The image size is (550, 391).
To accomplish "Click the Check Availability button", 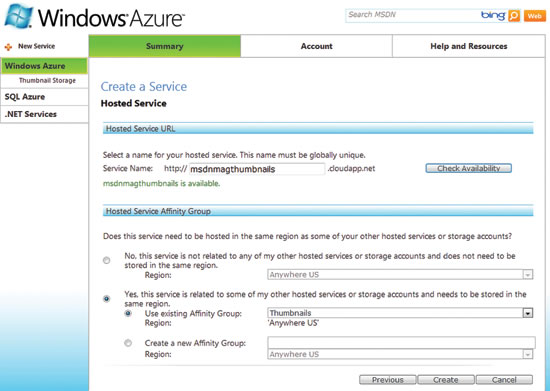I will point(469,168).
